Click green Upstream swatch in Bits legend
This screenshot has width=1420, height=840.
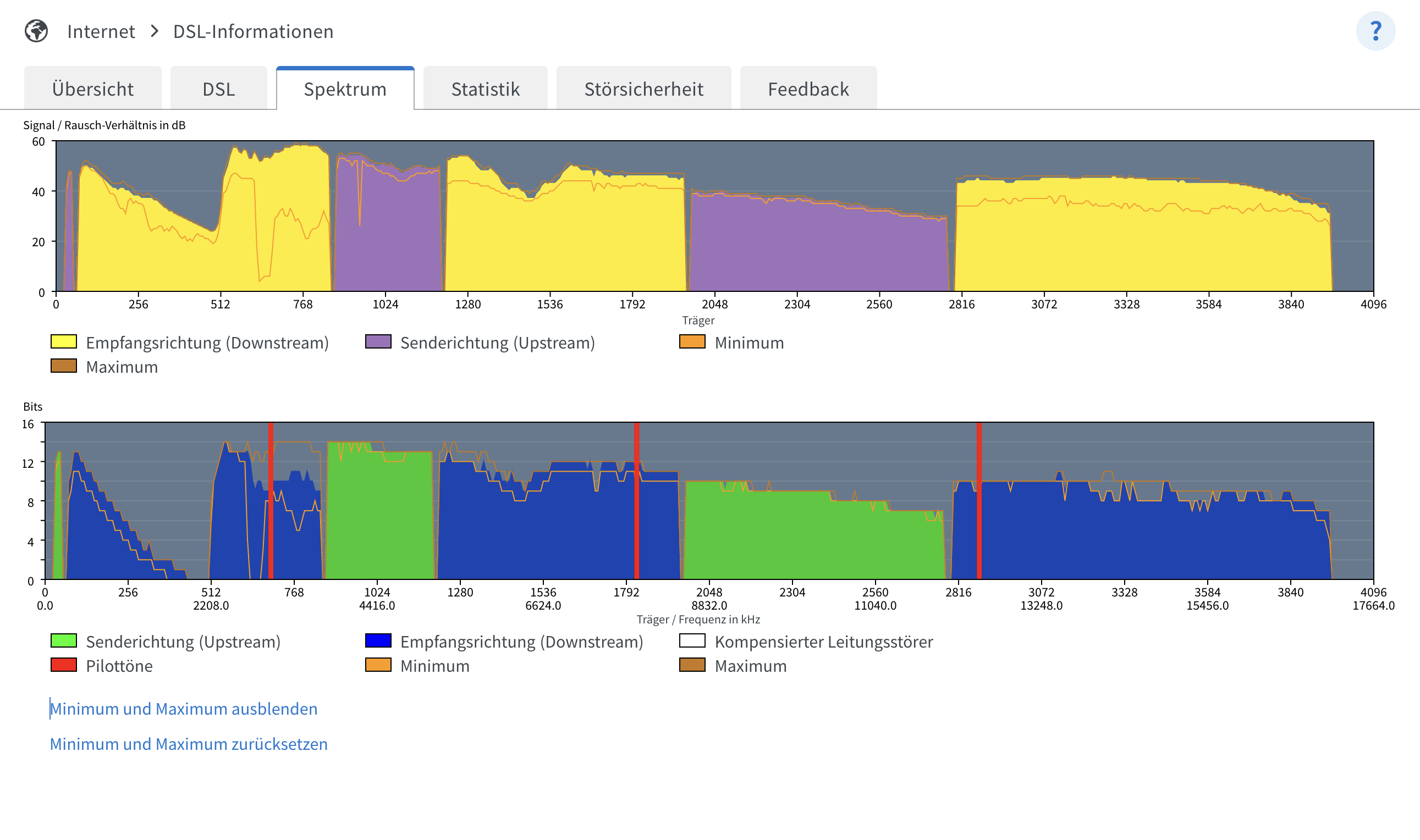(63, 640)
